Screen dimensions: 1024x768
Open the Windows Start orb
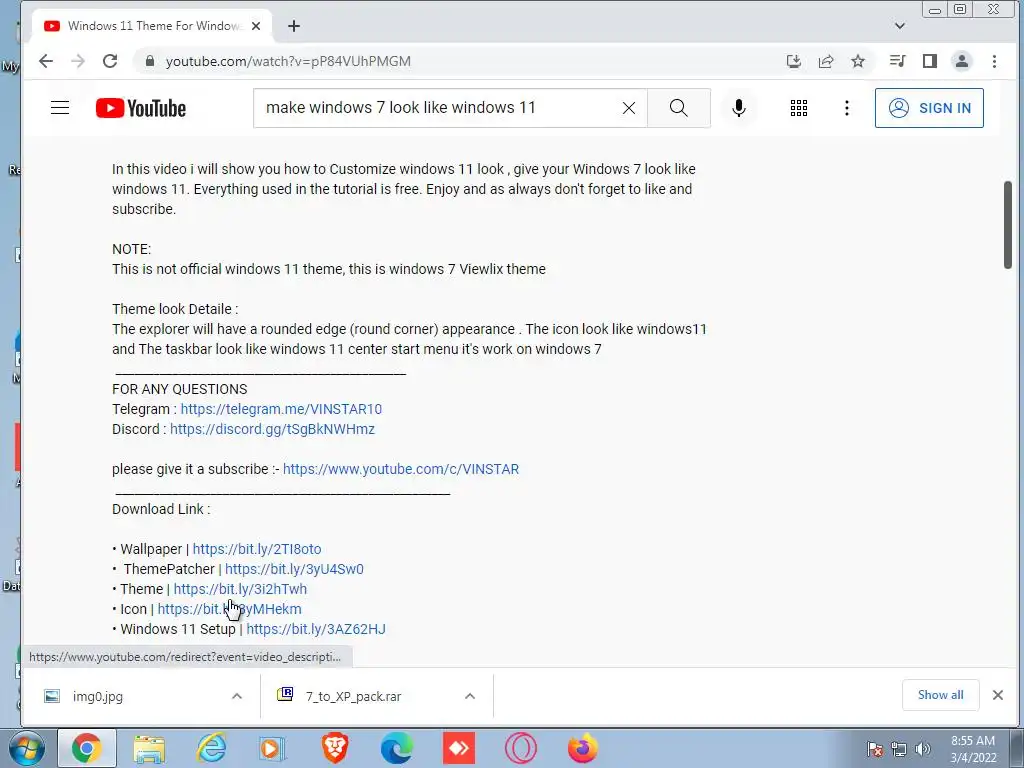(x=27, y=748)
